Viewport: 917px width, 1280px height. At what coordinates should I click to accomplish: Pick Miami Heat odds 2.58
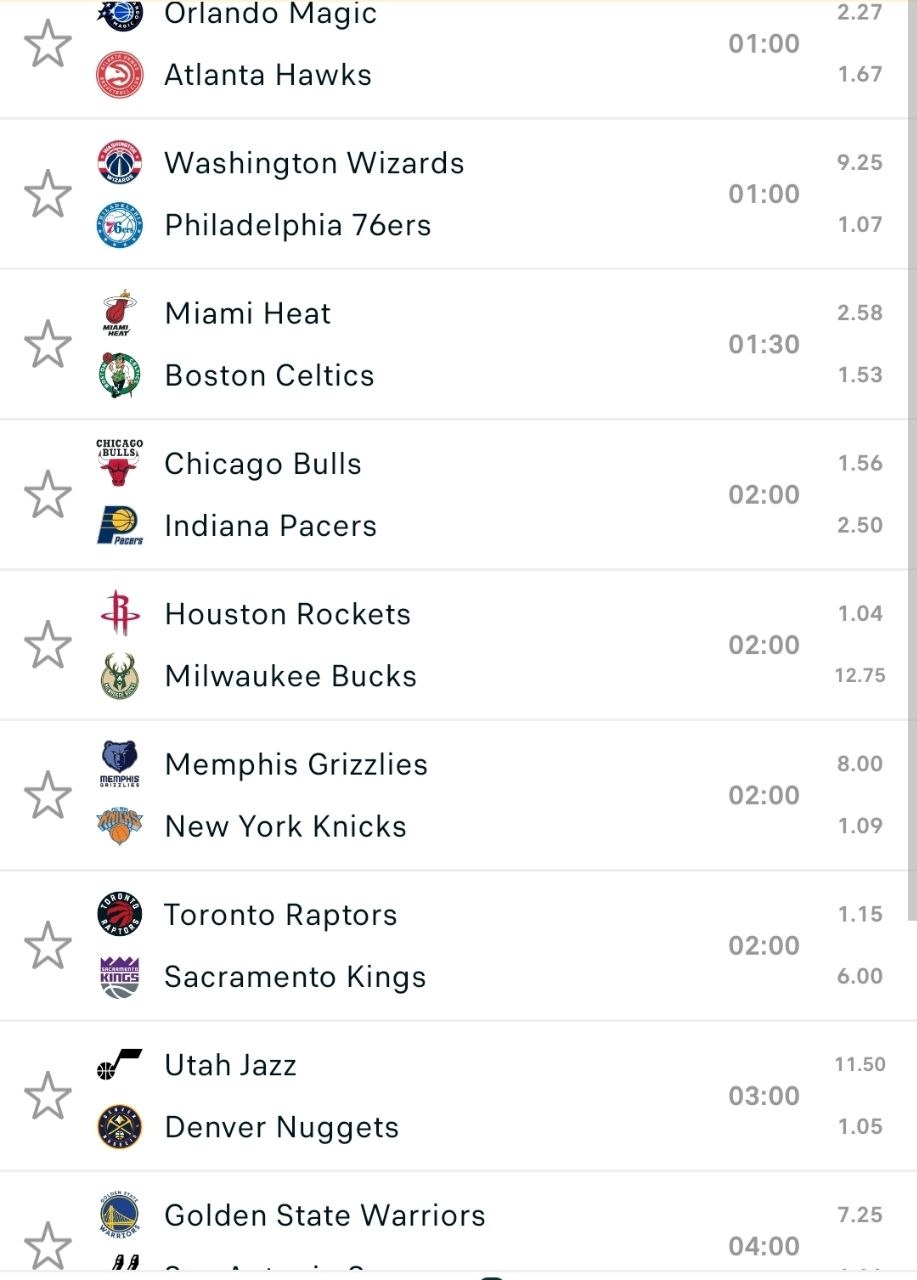[860, 313]
